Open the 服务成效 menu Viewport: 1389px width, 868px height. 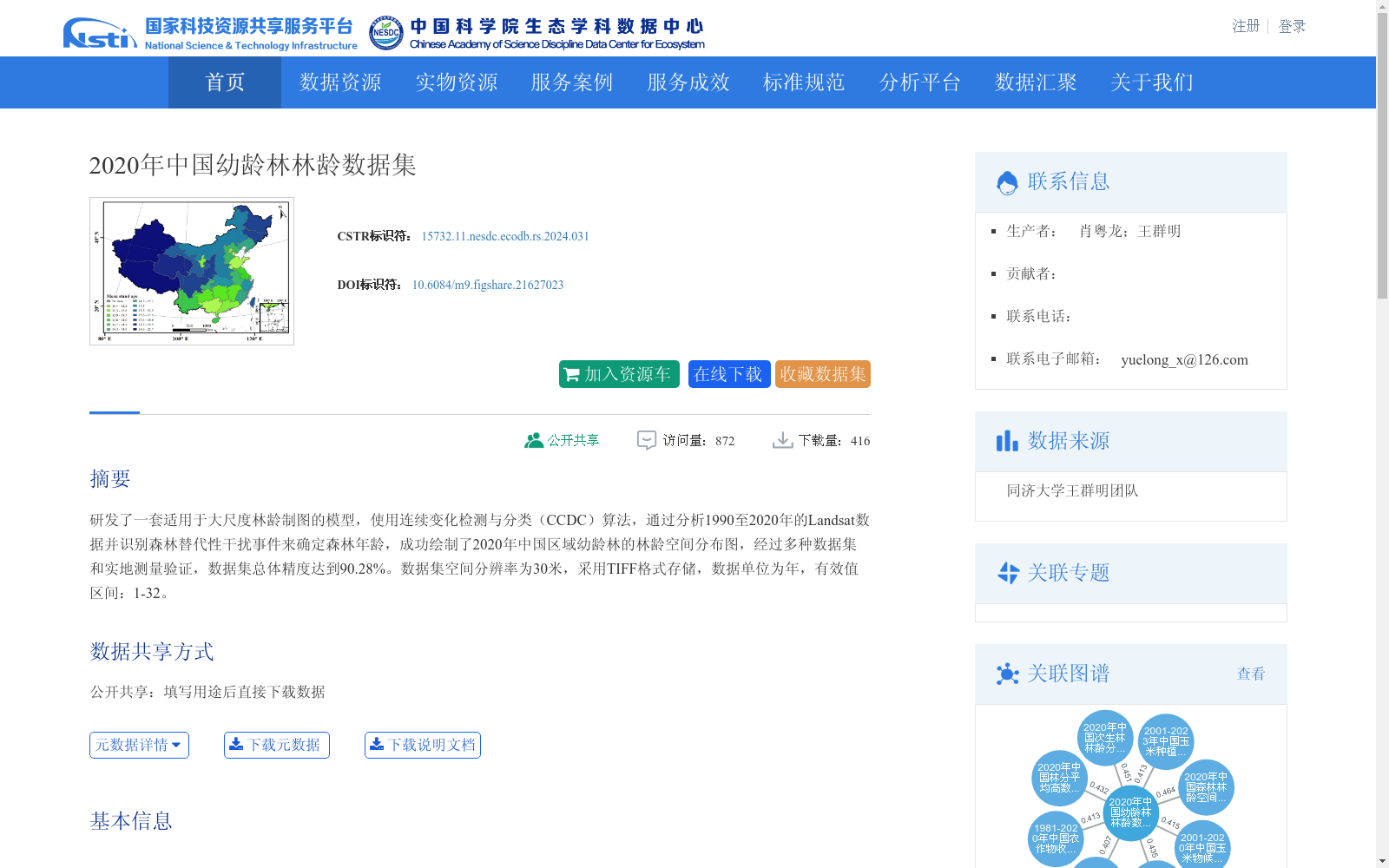[688, 82]
